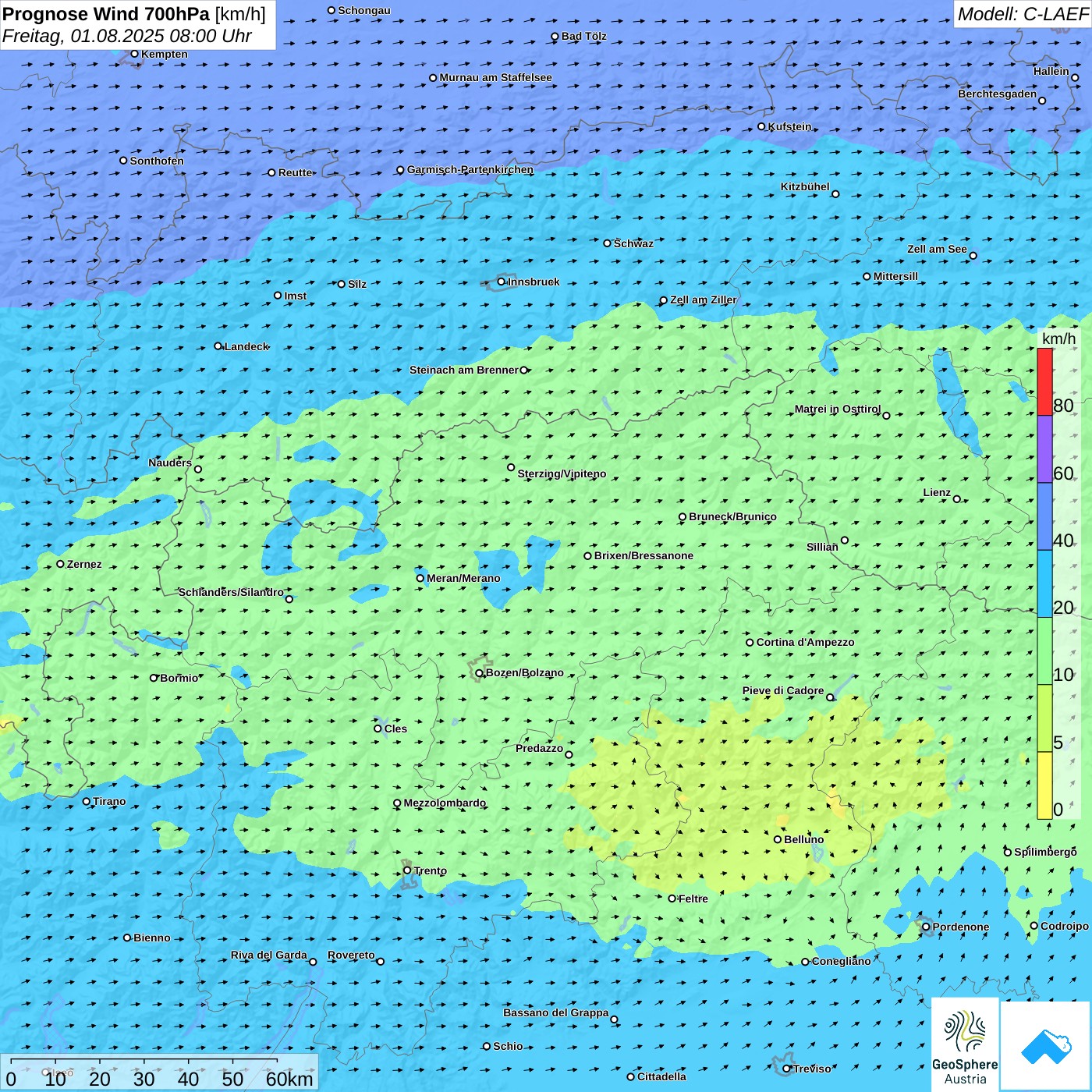Click the Kufstein location marker
Viewport: 1092px width, 1092px height.
pos(762,126)
